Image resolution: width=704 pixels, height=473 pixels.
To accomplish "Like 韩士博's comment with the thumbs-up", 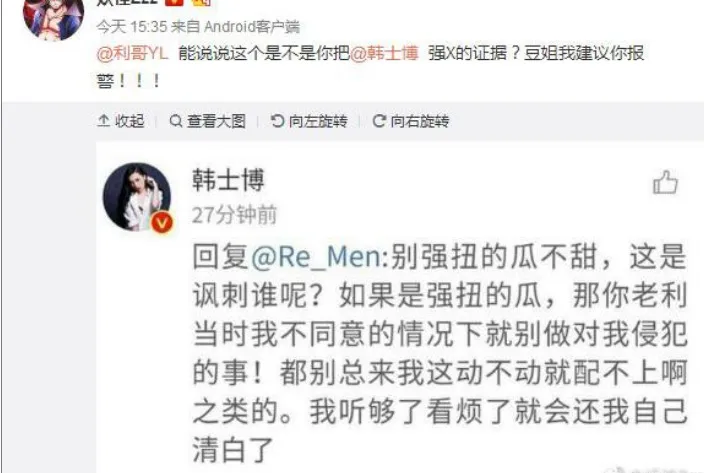I will (665, 183).
